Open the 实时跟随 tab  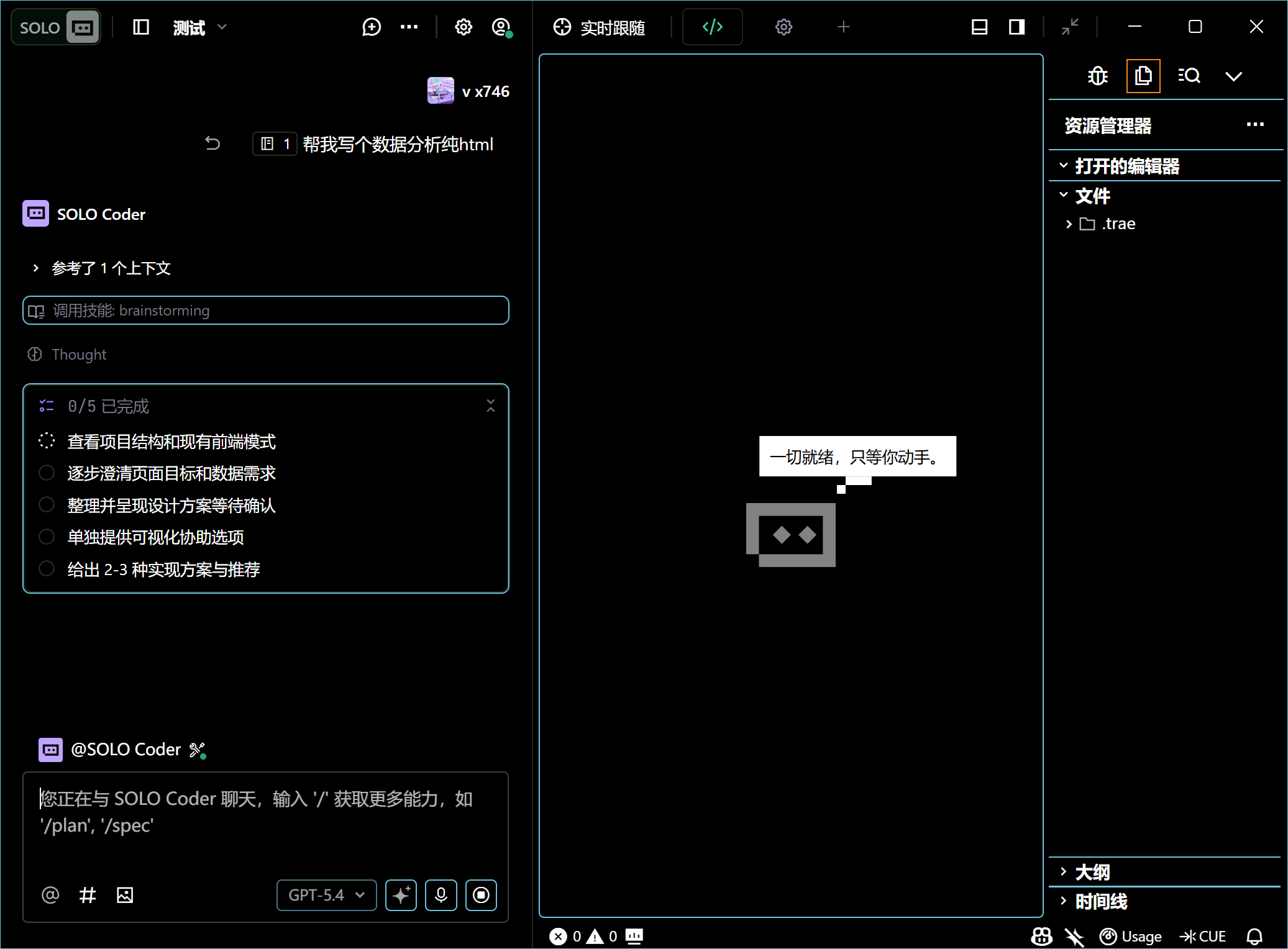(x=600, y=27)
